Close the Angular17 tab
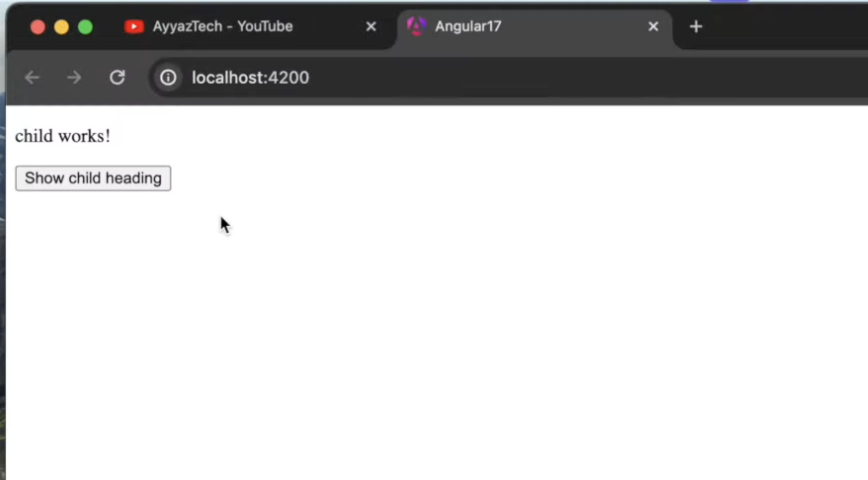Screen dimensions: 868x480 (653, 27)
